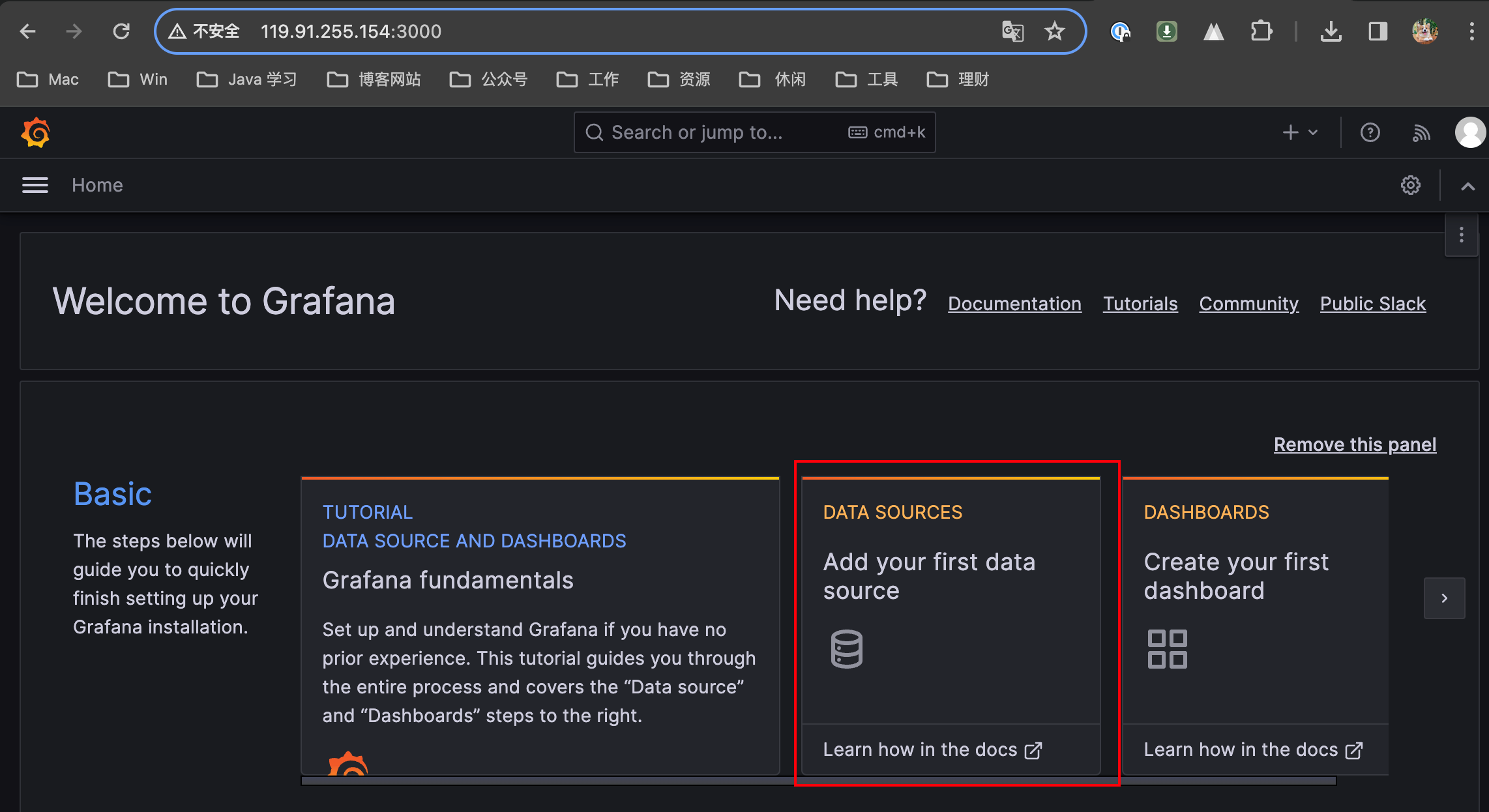This screenshot has height=812, width=1489.
Task: Click Add your first data source
Action: tap(929, 576)
